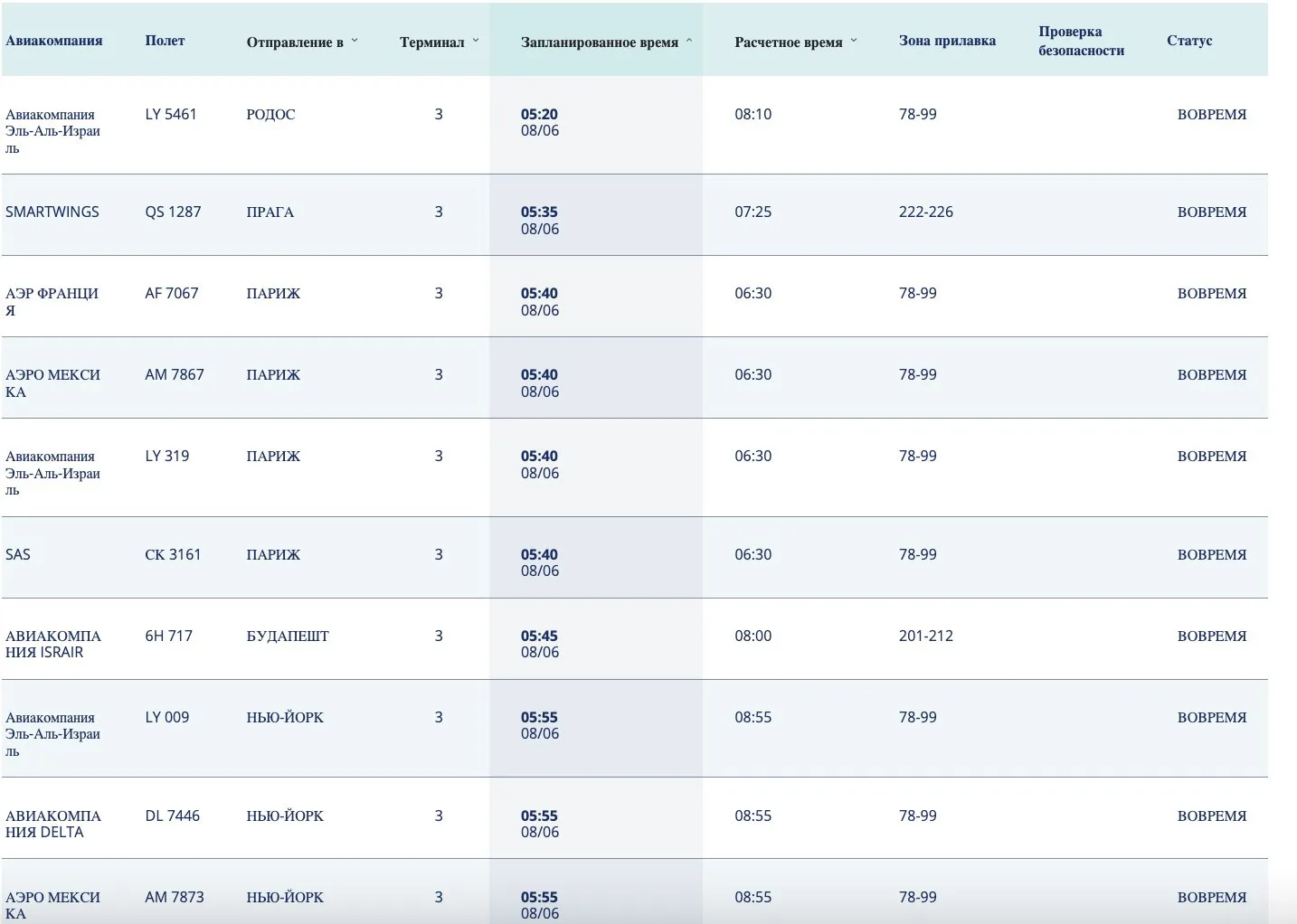Click the destination ПРАГА
This screenshot has height=924, width=1297.
click(270, 212)
